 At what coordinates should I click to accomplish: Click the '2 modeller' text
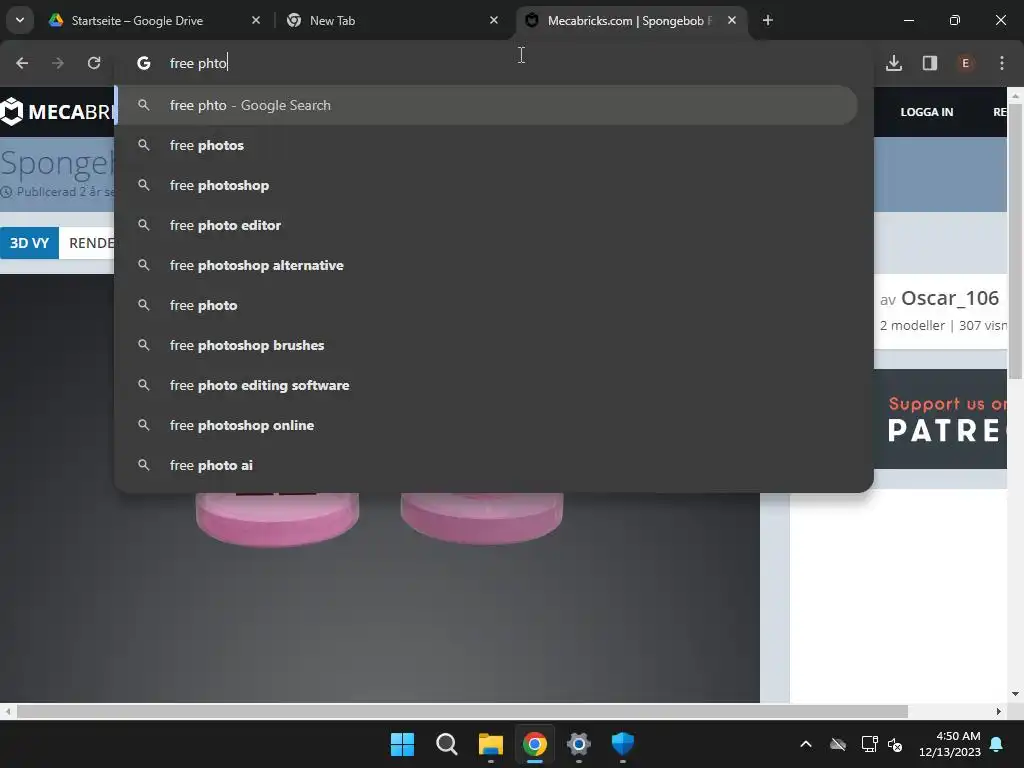point(912,325)
